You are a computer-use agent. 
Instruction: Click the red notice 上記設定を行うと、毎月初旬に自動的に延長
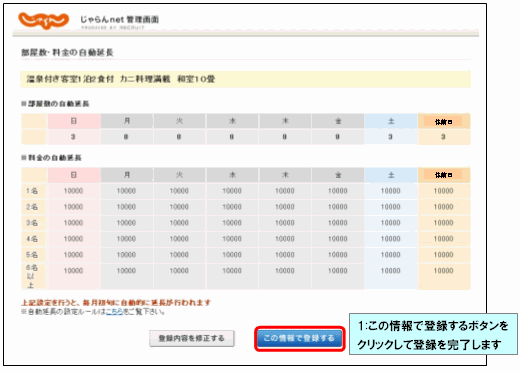116,303
